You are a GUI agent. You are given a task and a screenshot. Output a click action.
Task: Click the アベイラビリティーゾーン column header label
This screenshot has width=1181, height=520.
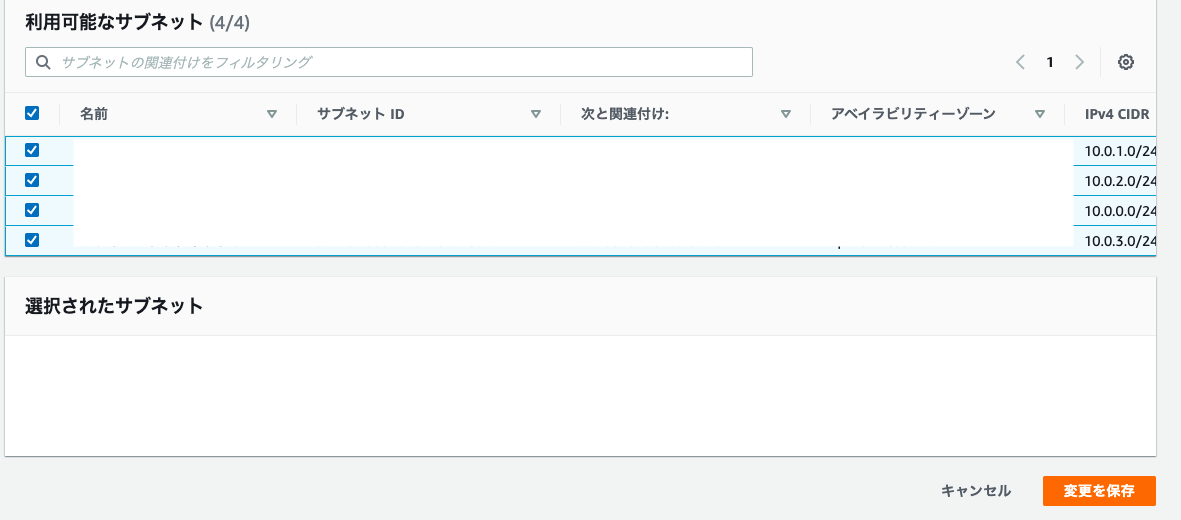pyautogui.click(x=913, y=115)
